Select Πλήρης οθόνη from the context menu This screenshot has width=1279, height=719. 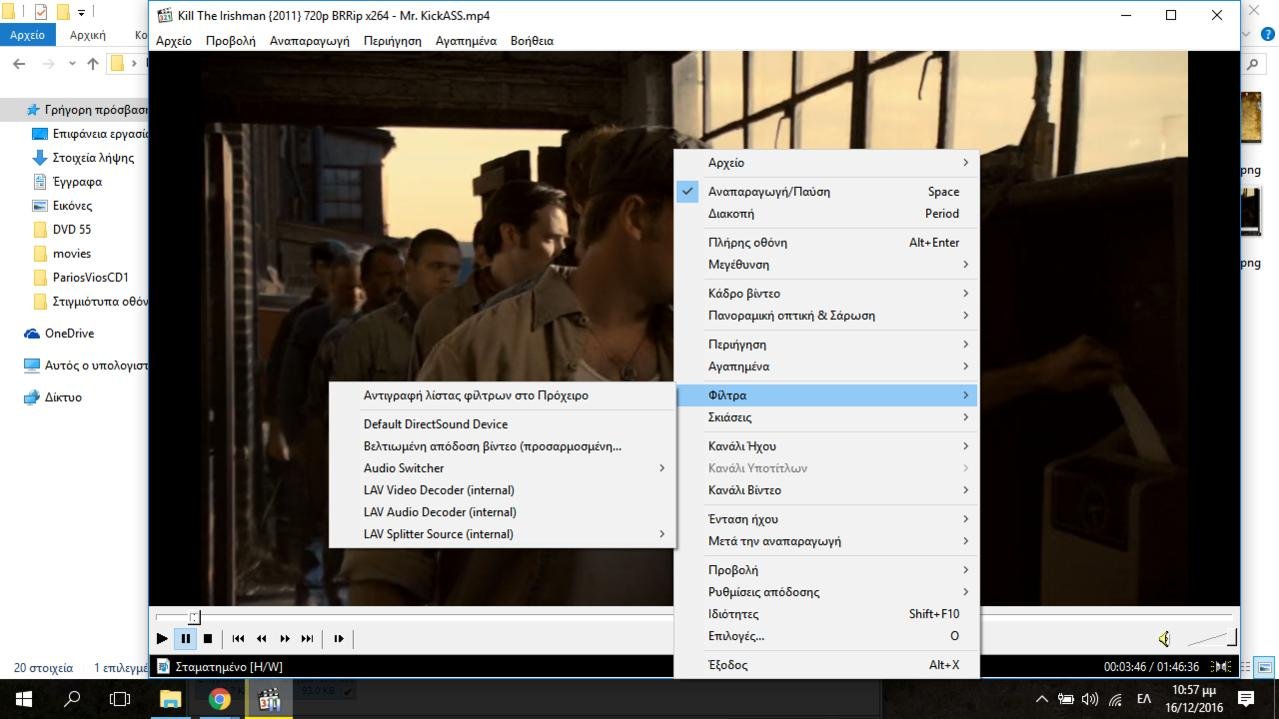(747, 242)
